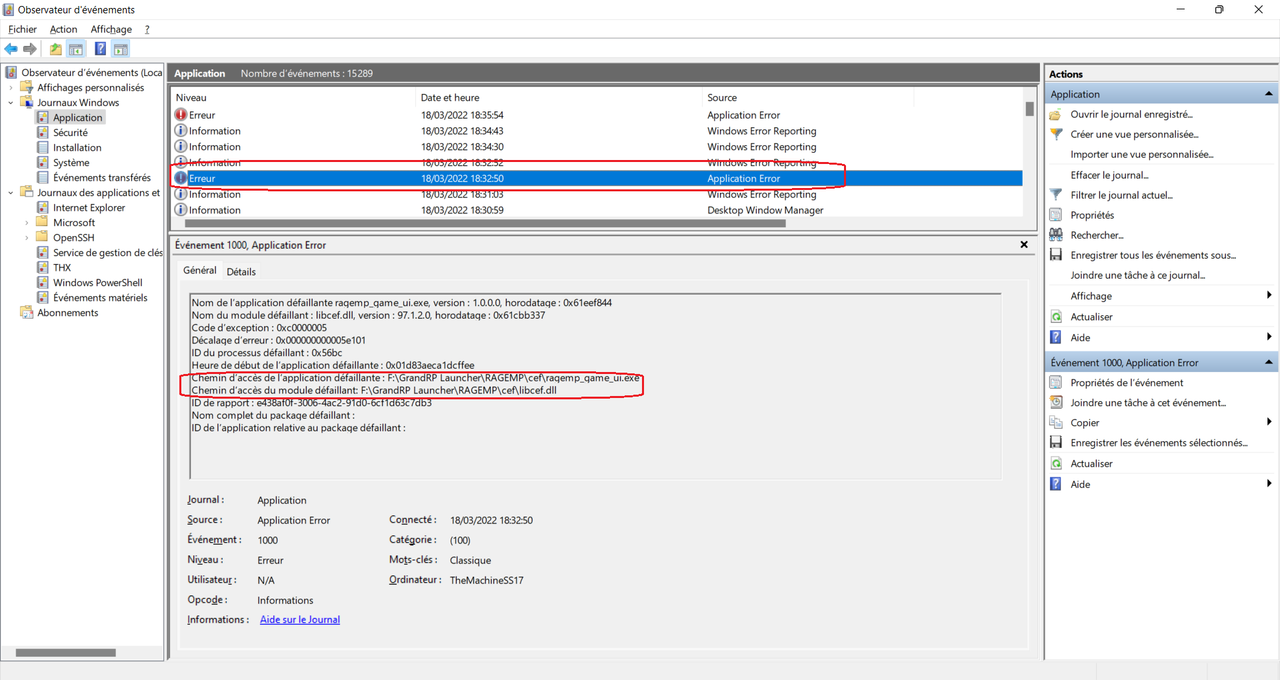Select the Information event at 18:34:43

point(597,131)
